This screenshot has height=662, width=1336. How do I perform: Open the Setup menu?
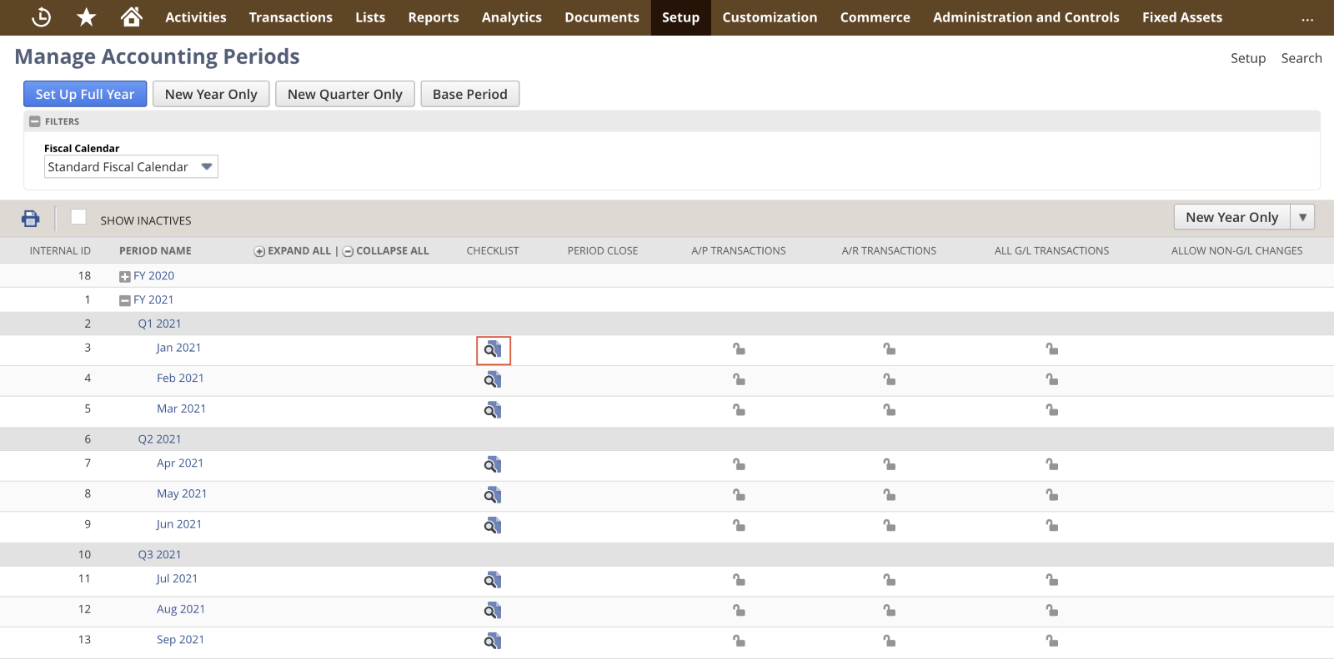point(680,17)
